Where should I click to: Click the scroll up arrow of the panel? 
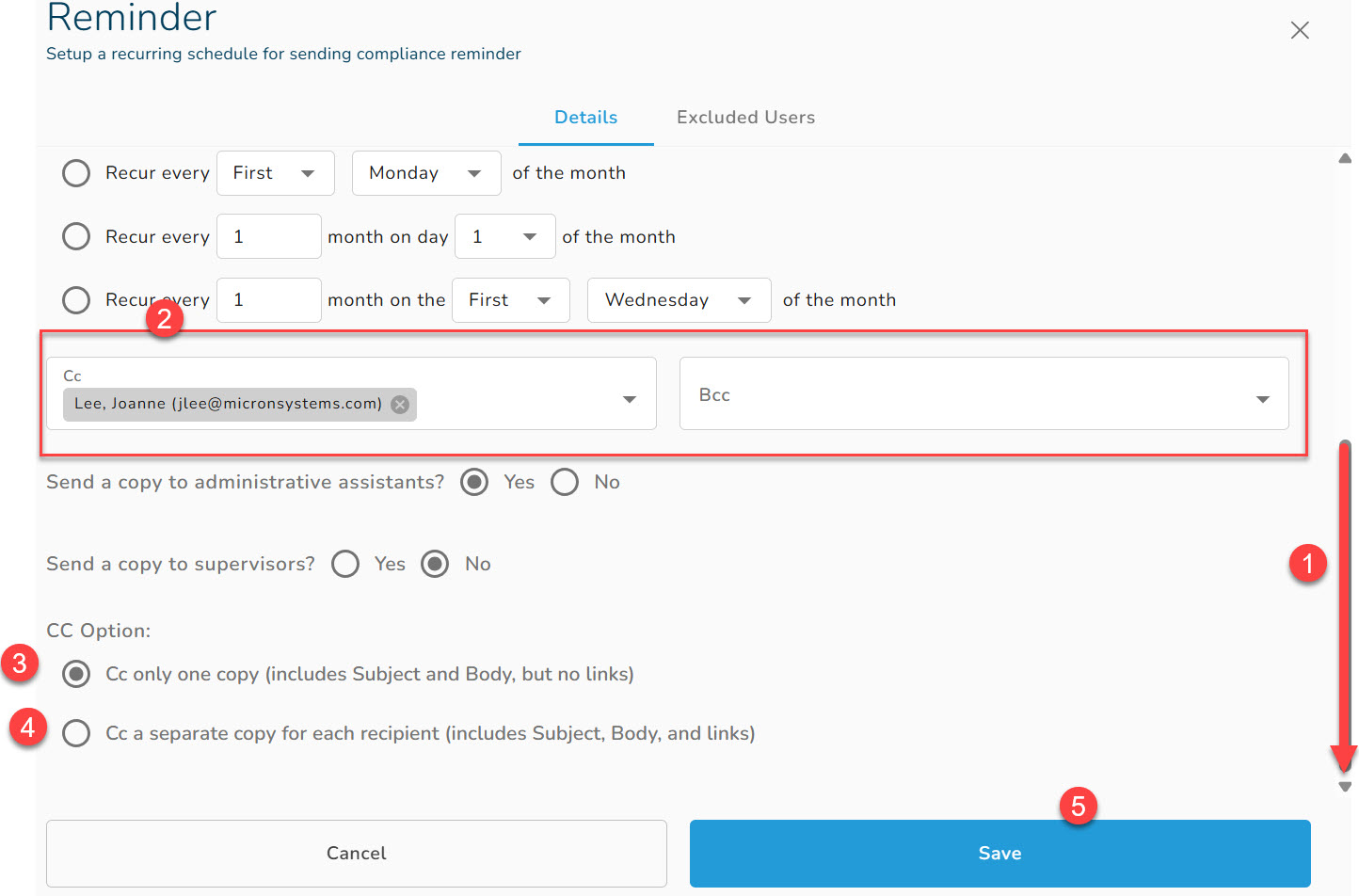(x=1345, y=158)
